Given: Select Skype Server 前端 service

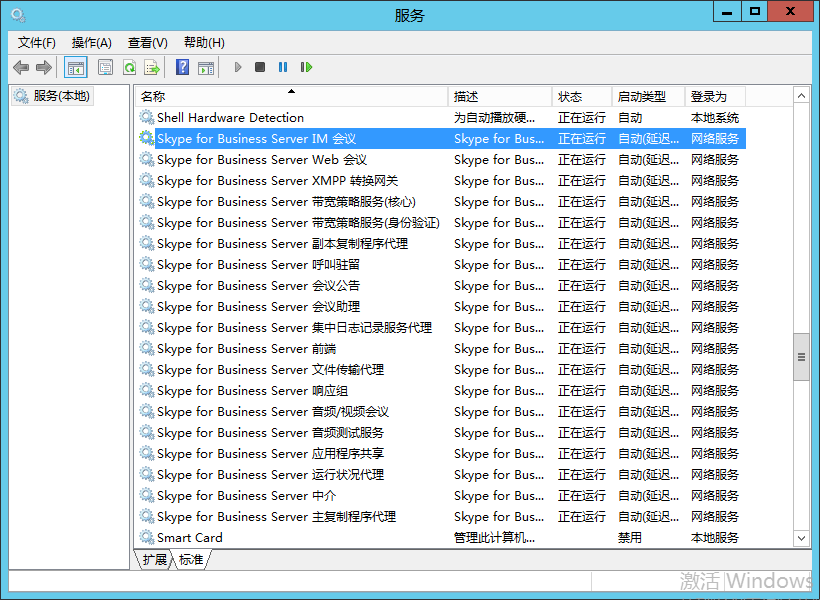Looking at the screenshot, I should [x=441, y=348].
